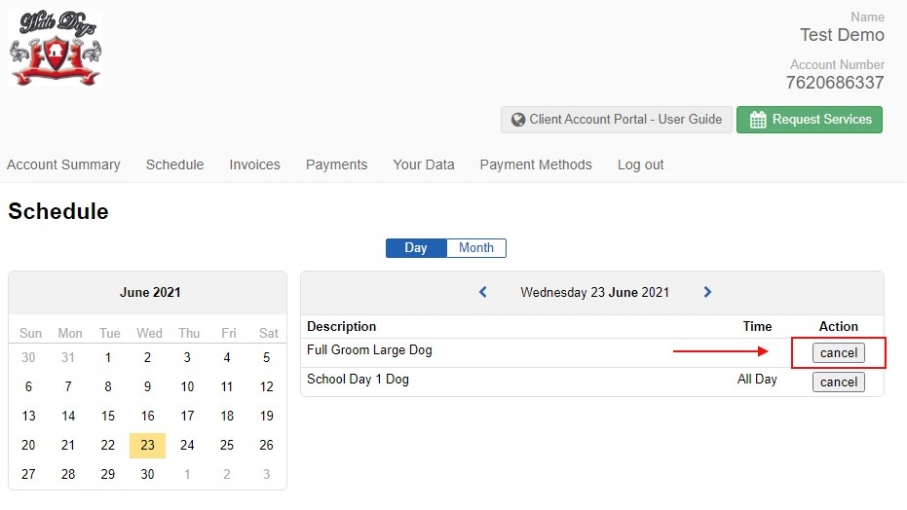Open the Invoices menu item
The width and height of the screenshot is (907, 510).
255,165
